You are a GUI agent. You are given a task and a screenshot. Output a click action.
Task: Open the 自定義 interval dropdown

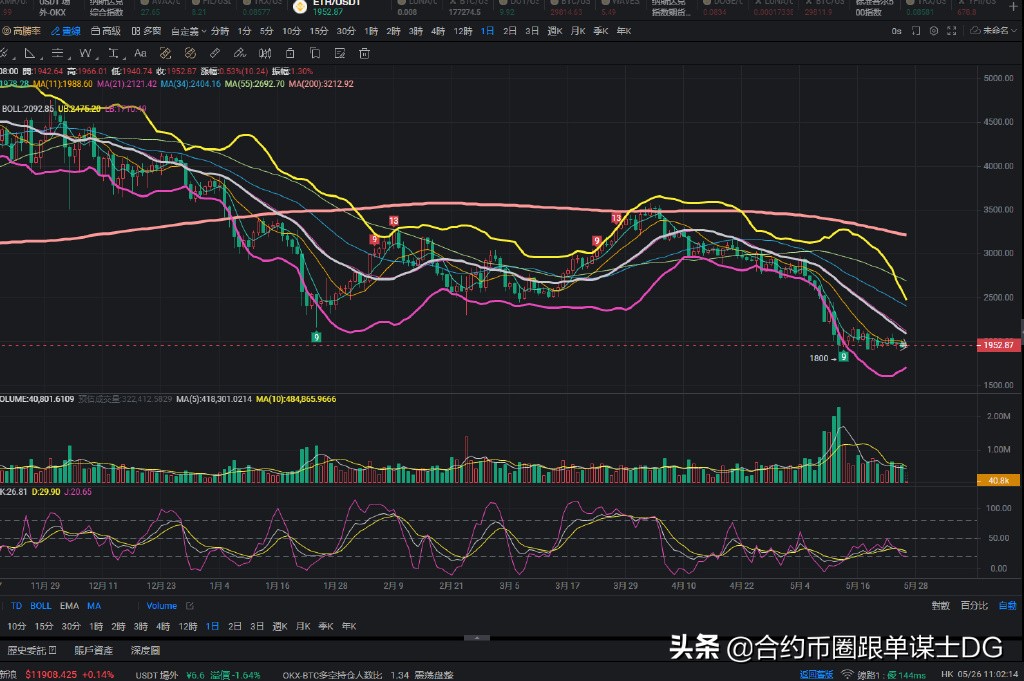pos(191,31)
